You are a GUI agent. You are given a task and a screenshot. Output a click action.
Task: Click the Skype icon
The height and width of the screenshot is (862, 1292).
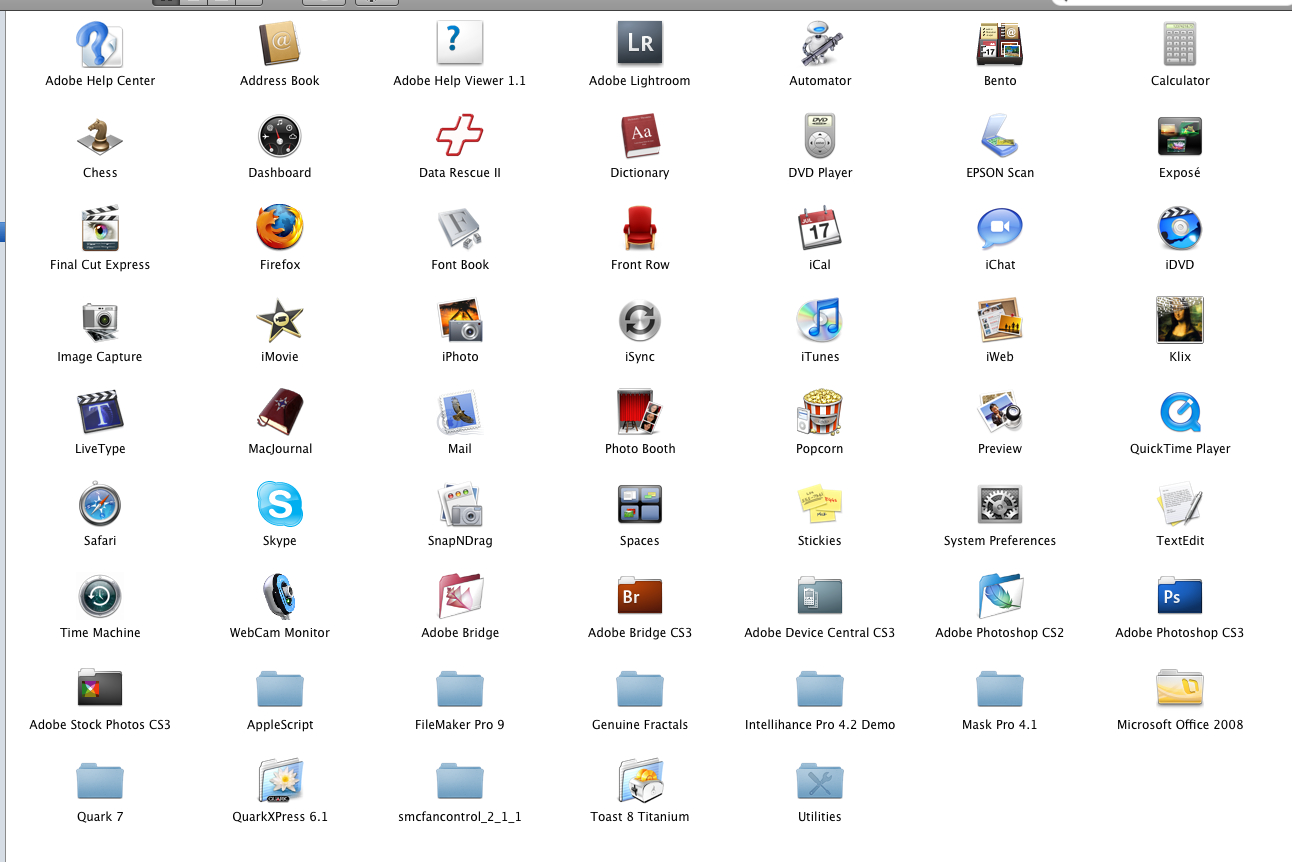point(280,504)
